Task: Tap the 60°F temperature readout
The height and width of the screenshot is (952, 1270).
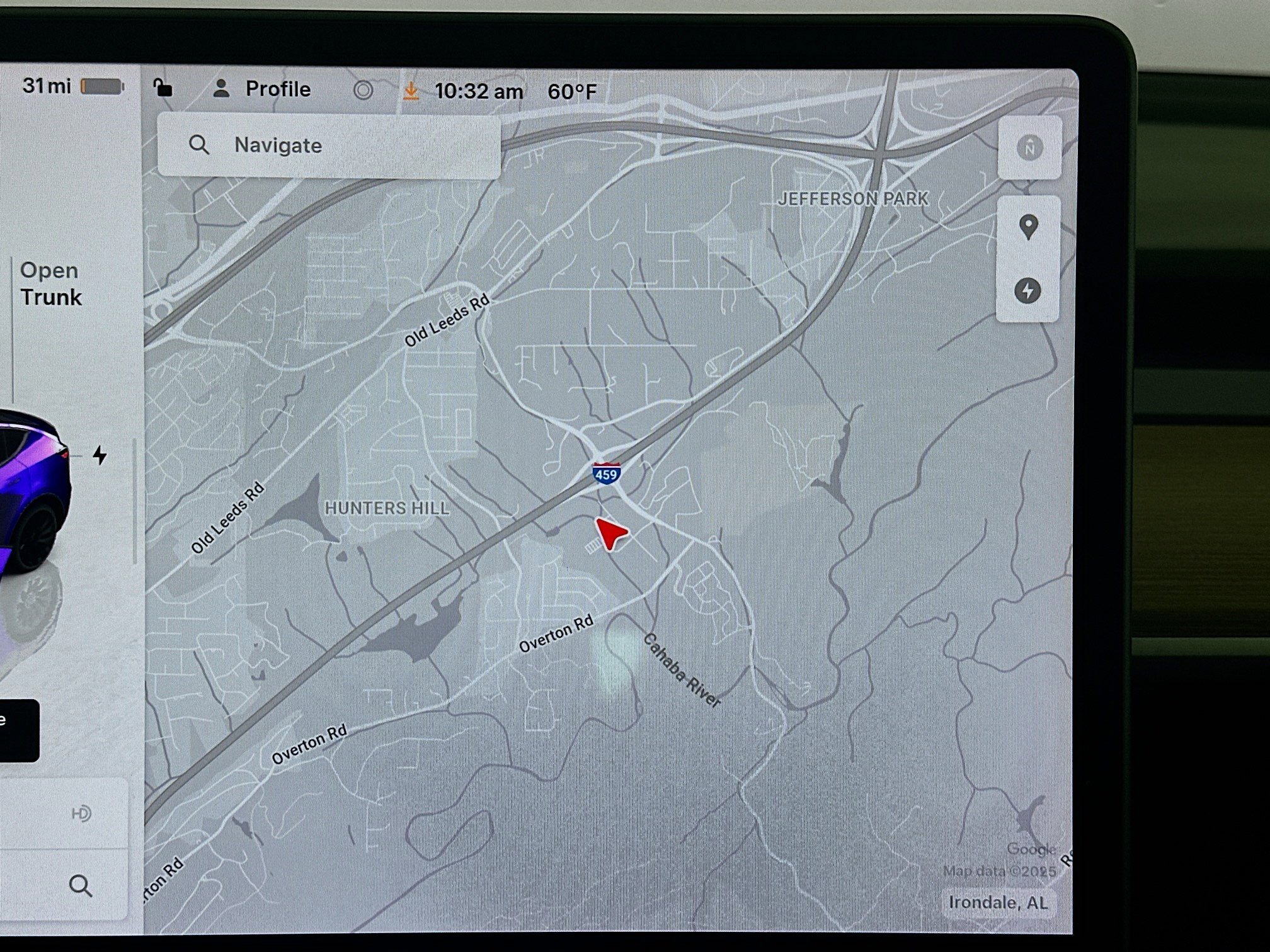Action: click(x=571, y=92)
